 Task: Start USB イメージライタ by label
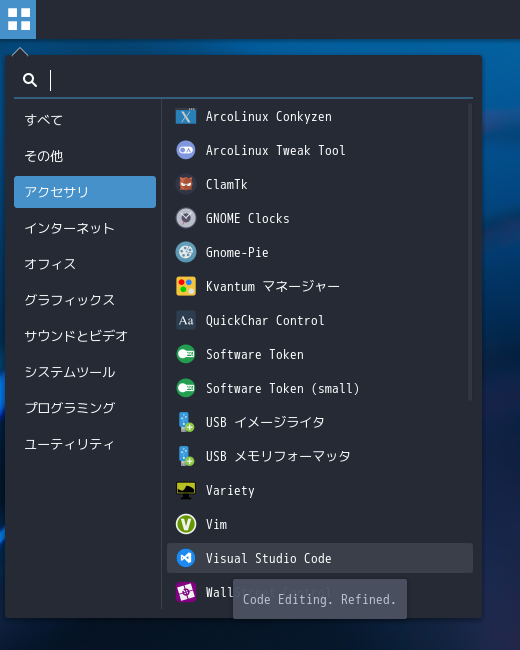point(265,422)
